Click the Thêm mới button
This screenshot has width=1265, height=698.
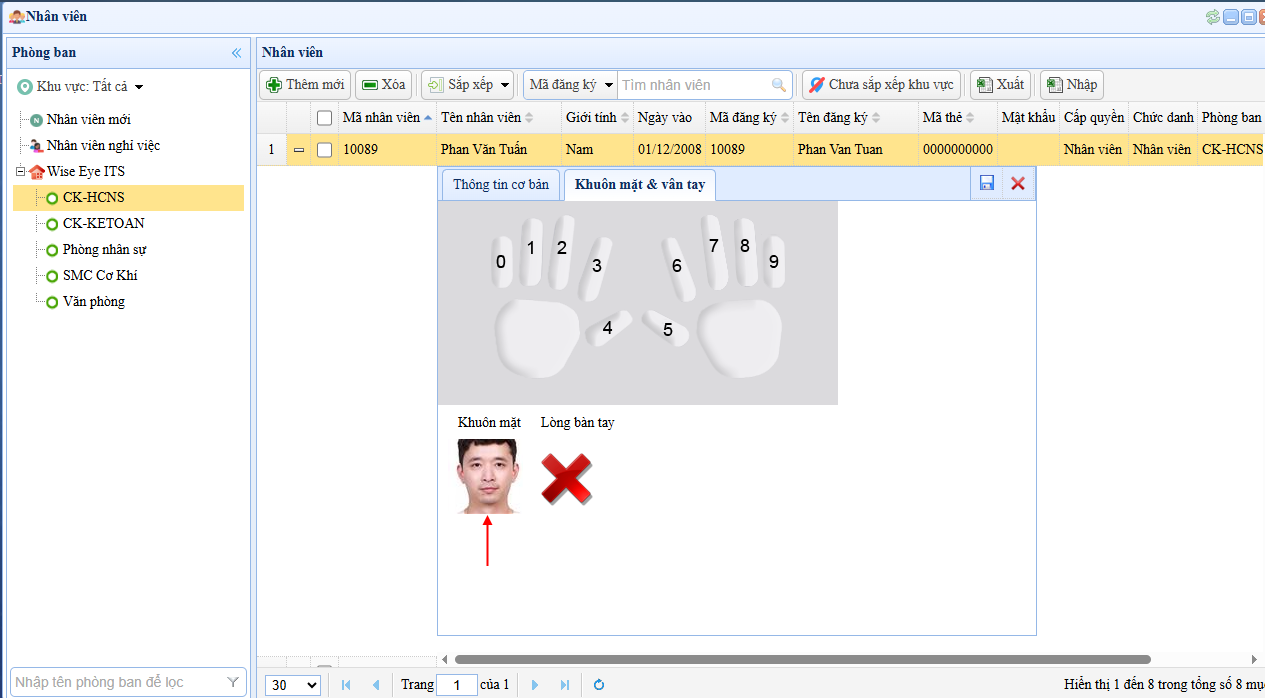305,85
